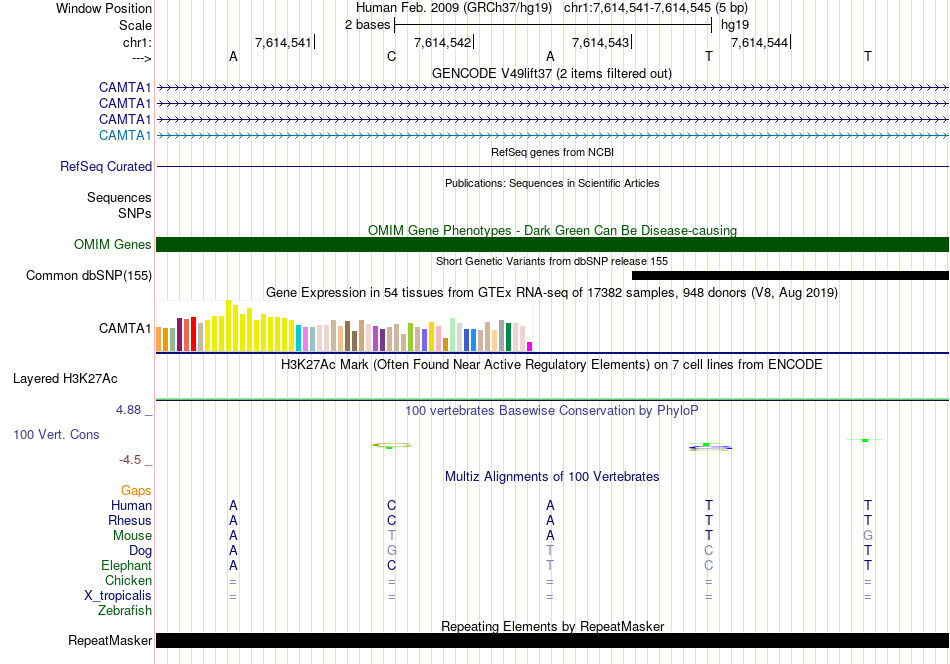Screen dimensions: 950x664
Task: Click the OMIM Genes side label
Action: tap(112, 244)
